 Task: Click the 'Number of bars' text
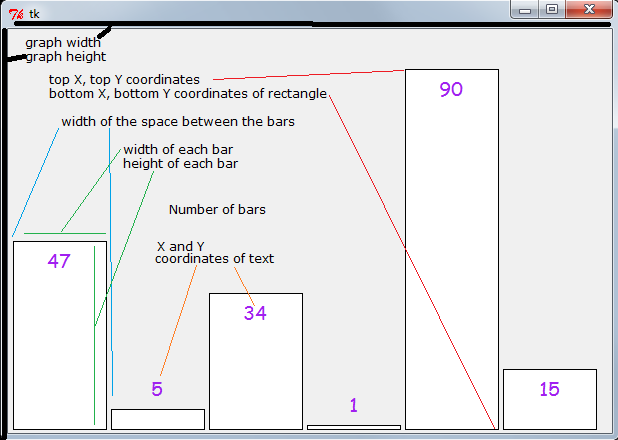pyautogui.click(x=217, y=210)
